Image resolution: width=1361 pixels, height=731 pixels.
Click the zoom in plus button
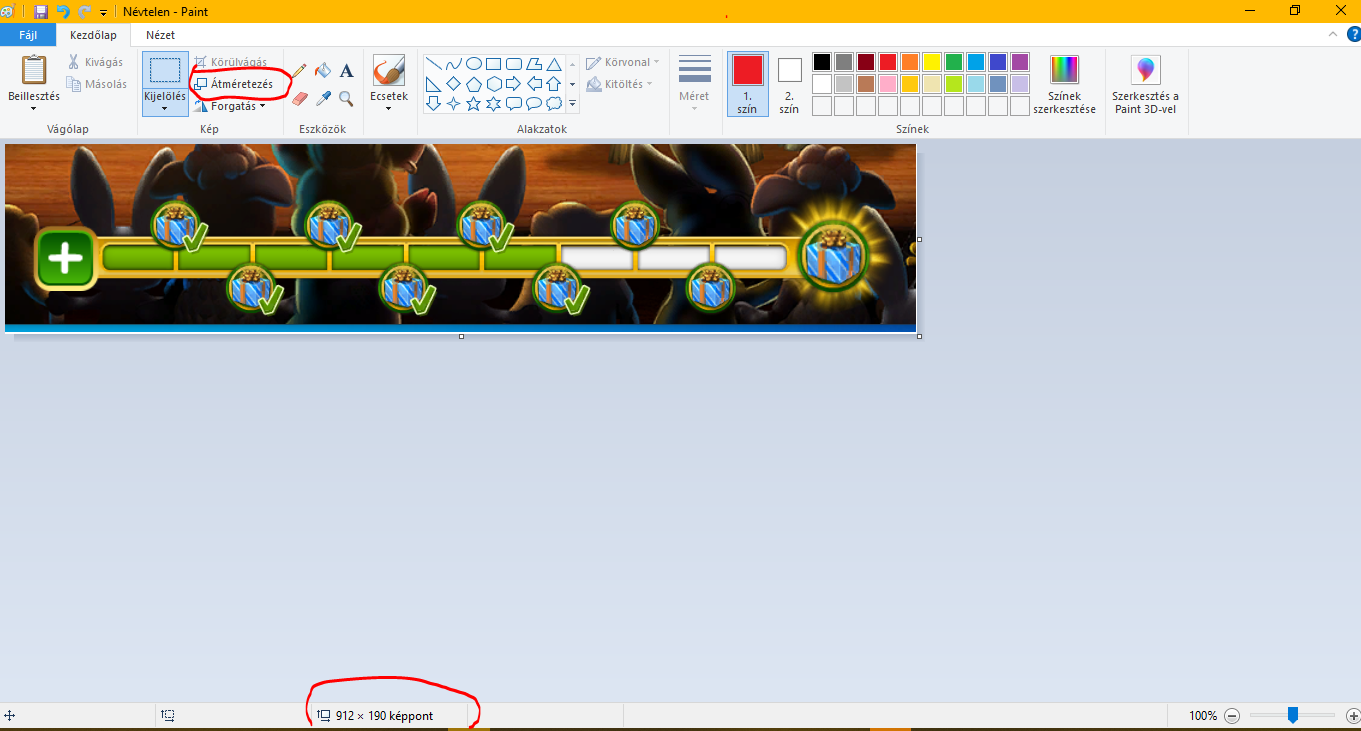(x=1353, y=716)
